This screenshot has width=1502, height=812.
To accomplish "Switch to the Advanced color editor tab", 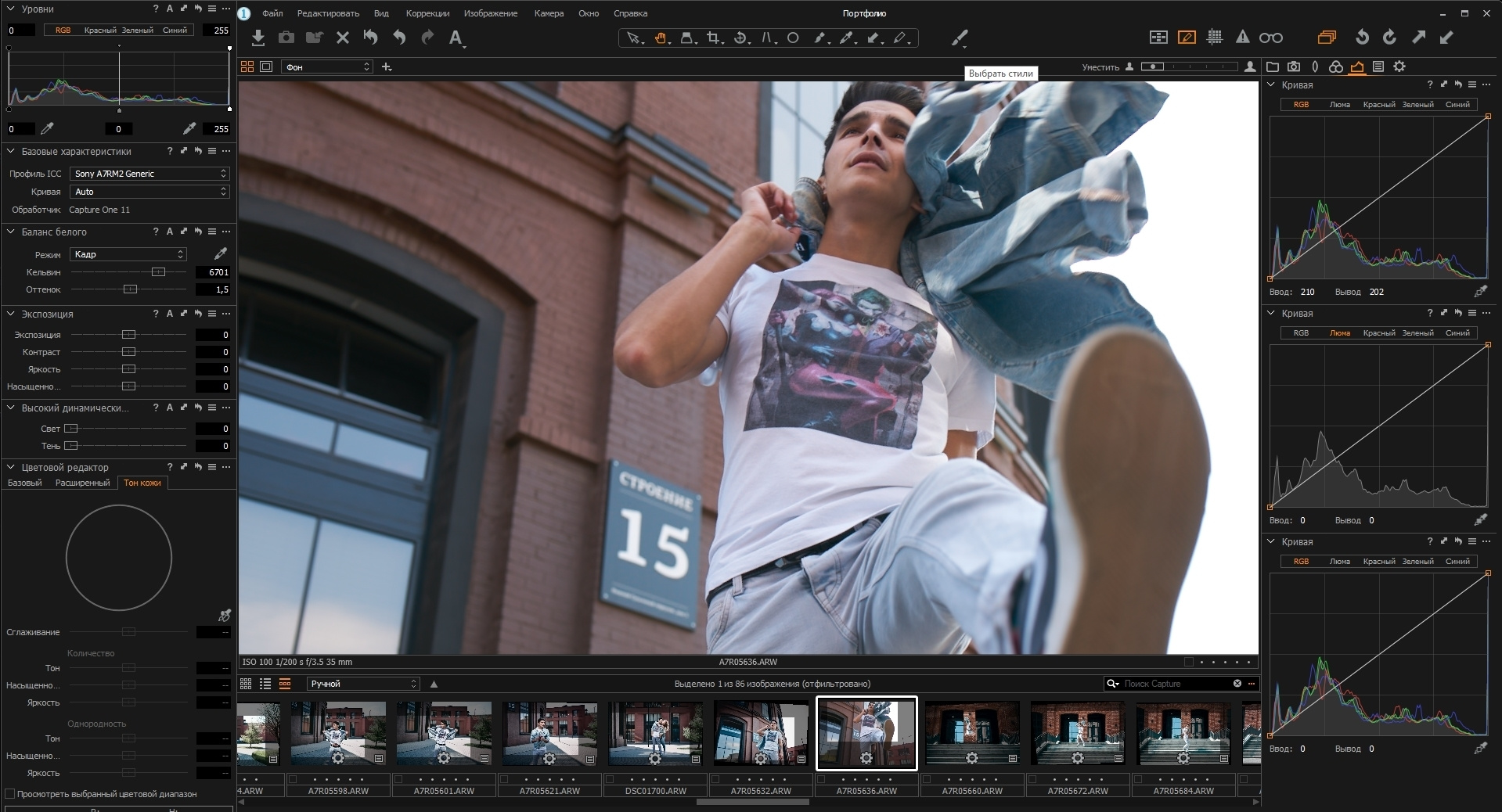I will [x=82, y=483].
